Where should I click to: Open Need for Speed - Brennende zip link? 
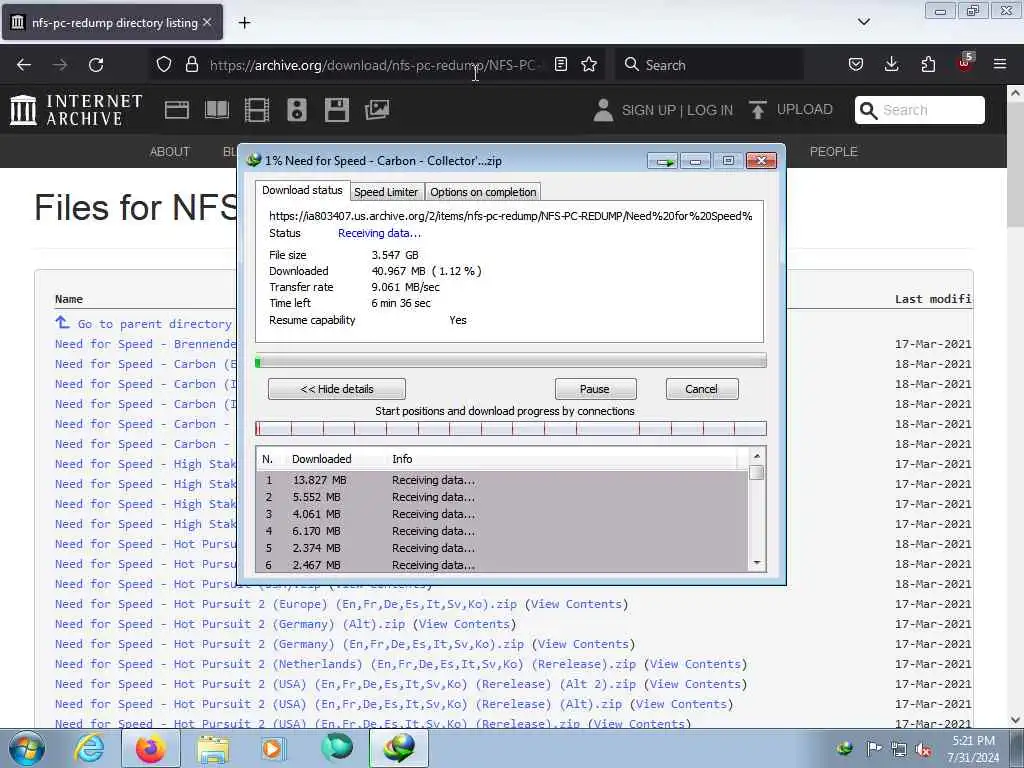[146, 344]
